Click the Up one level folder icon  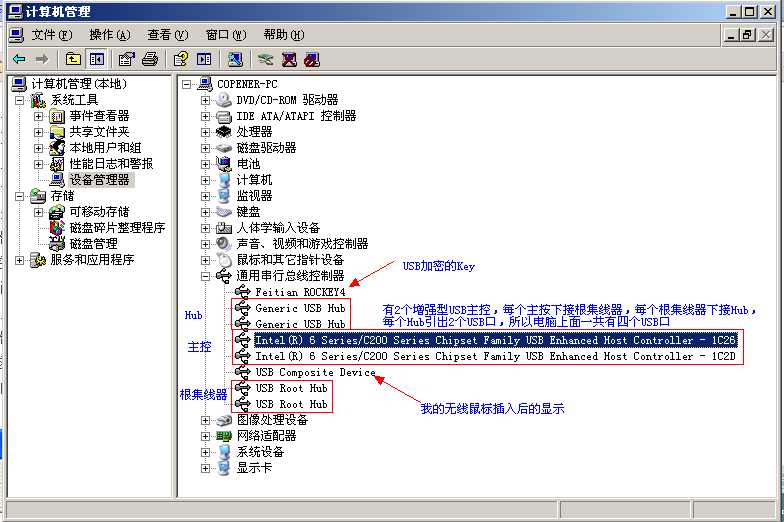[74, 60]
